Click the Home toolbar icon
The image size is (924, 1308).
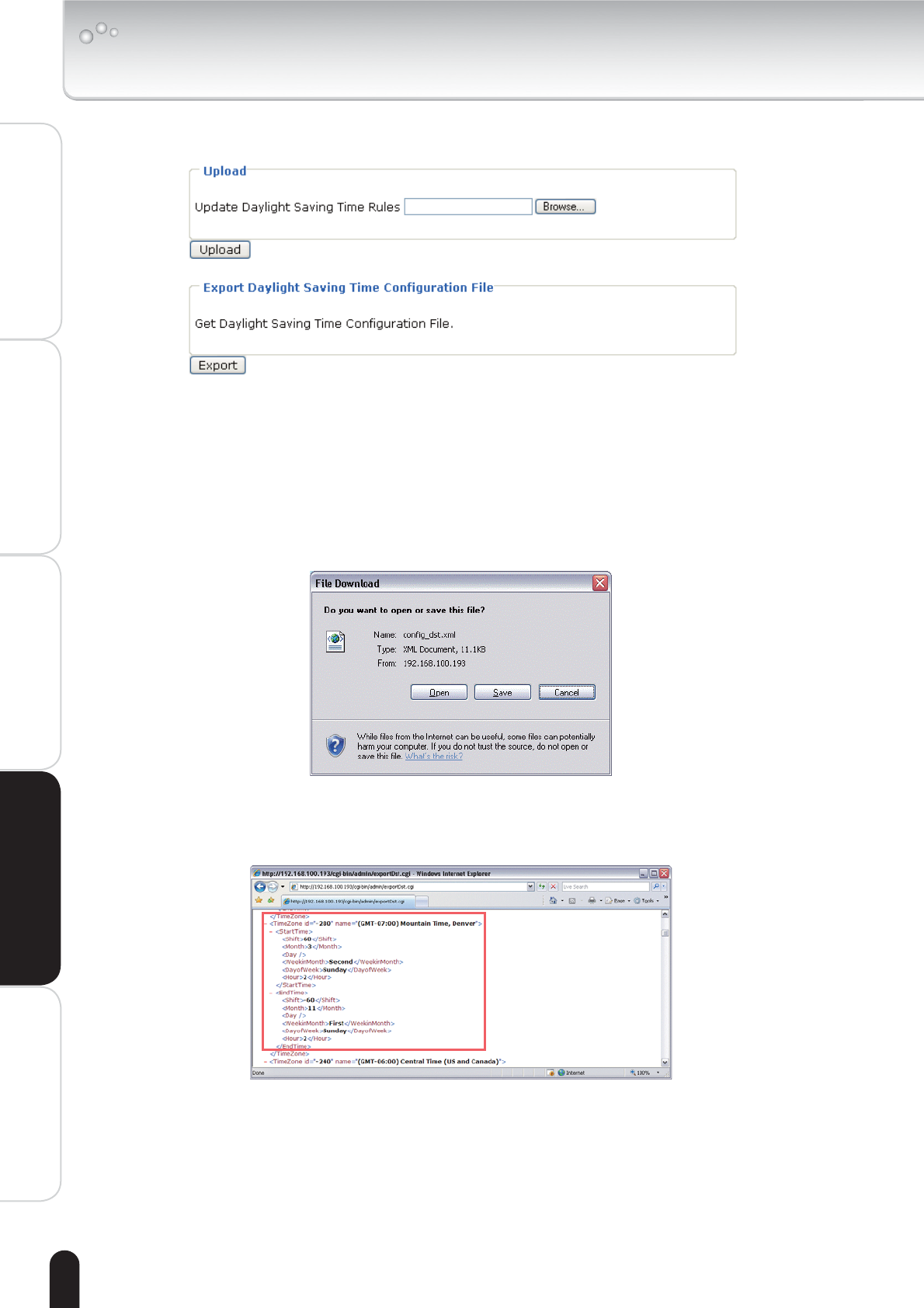553,901
